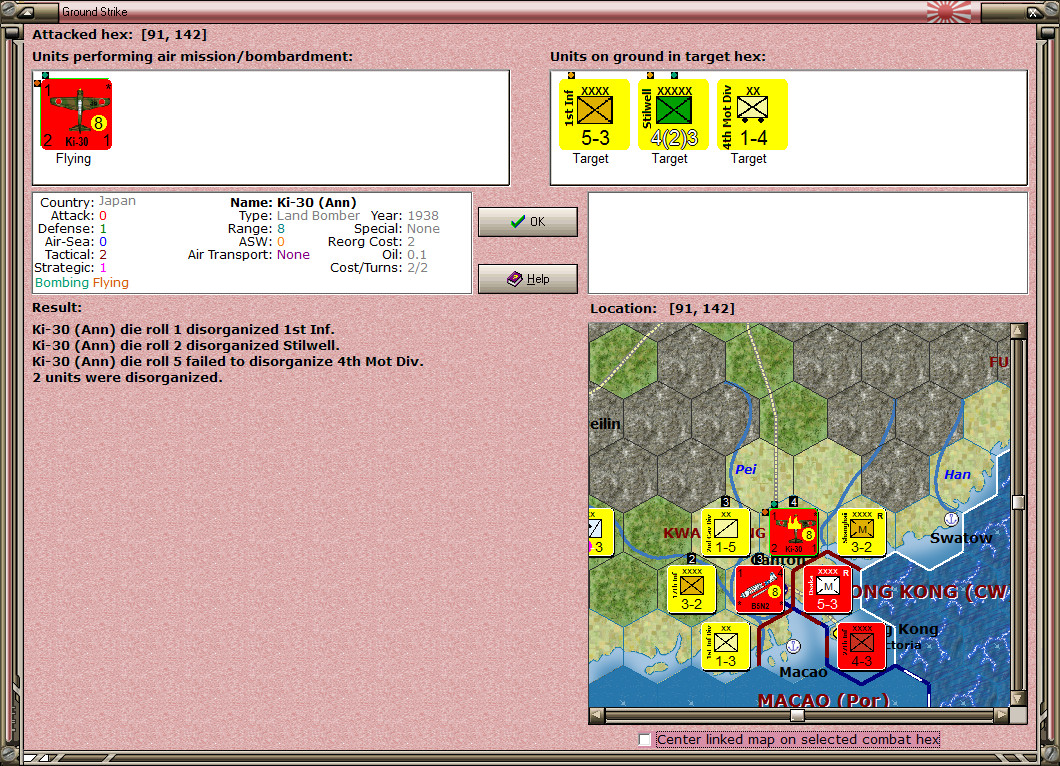Select the Ki-30 bomber unit counter

(76, 114)
